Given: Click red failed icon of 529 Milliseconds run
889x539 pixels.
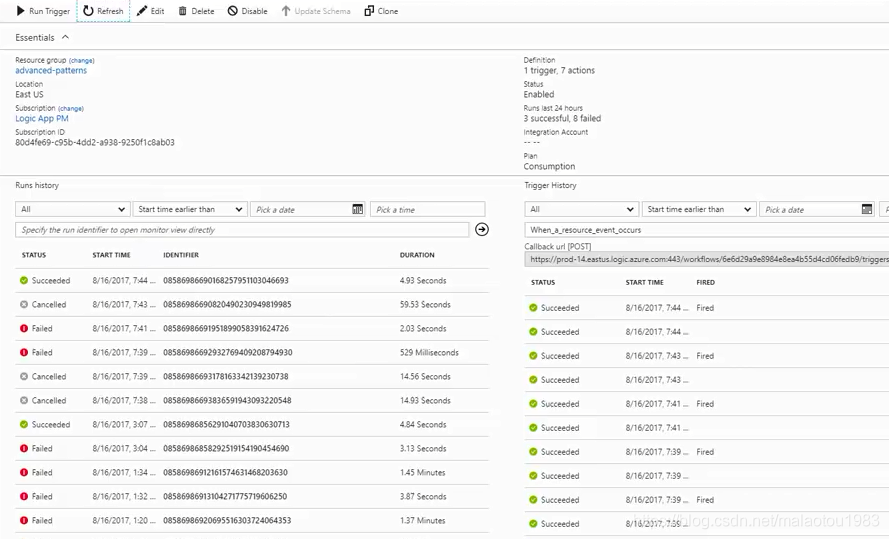Looking at the screenshot, I should (x=24, y=353).
